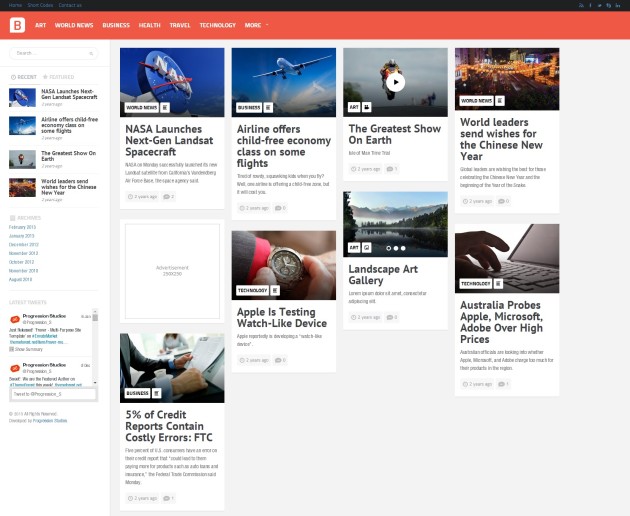This screenshot has height=516, width=630.
Task: Click article-type icon on Australia Probes image
Action: [x=498, y=283]
